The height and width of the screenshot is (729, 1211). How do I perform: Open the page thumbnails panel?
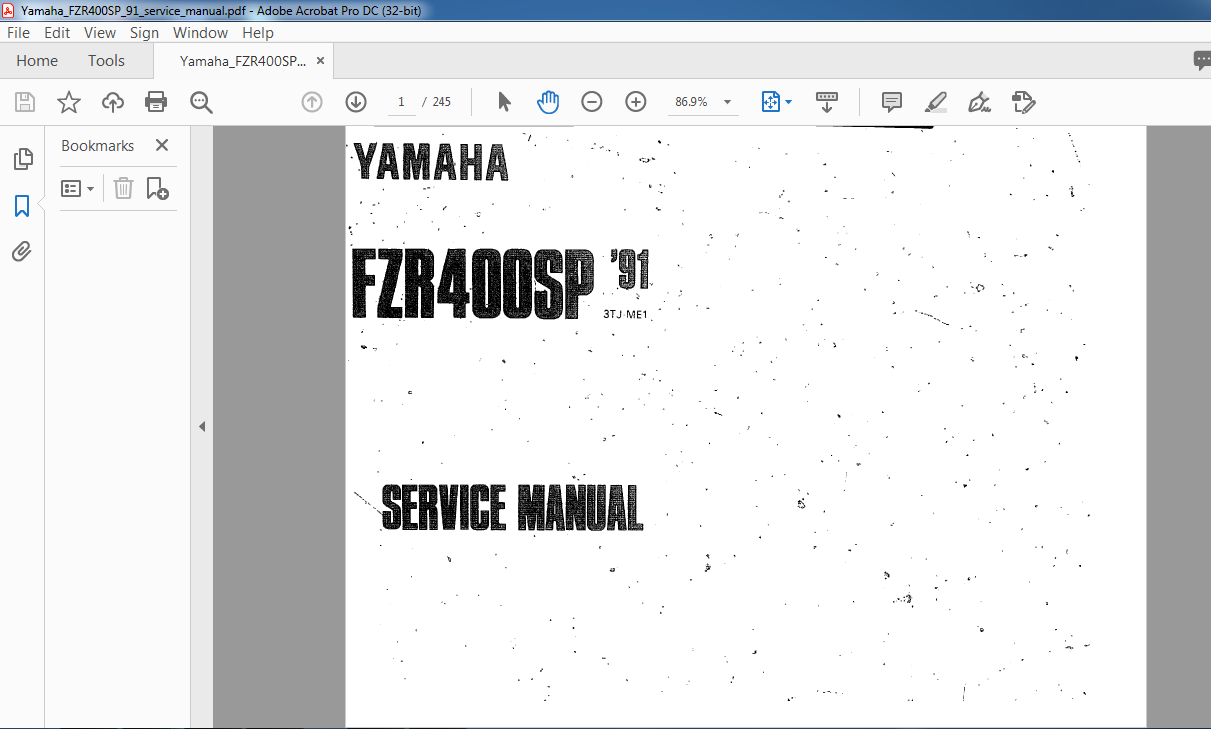click(22, 159)
